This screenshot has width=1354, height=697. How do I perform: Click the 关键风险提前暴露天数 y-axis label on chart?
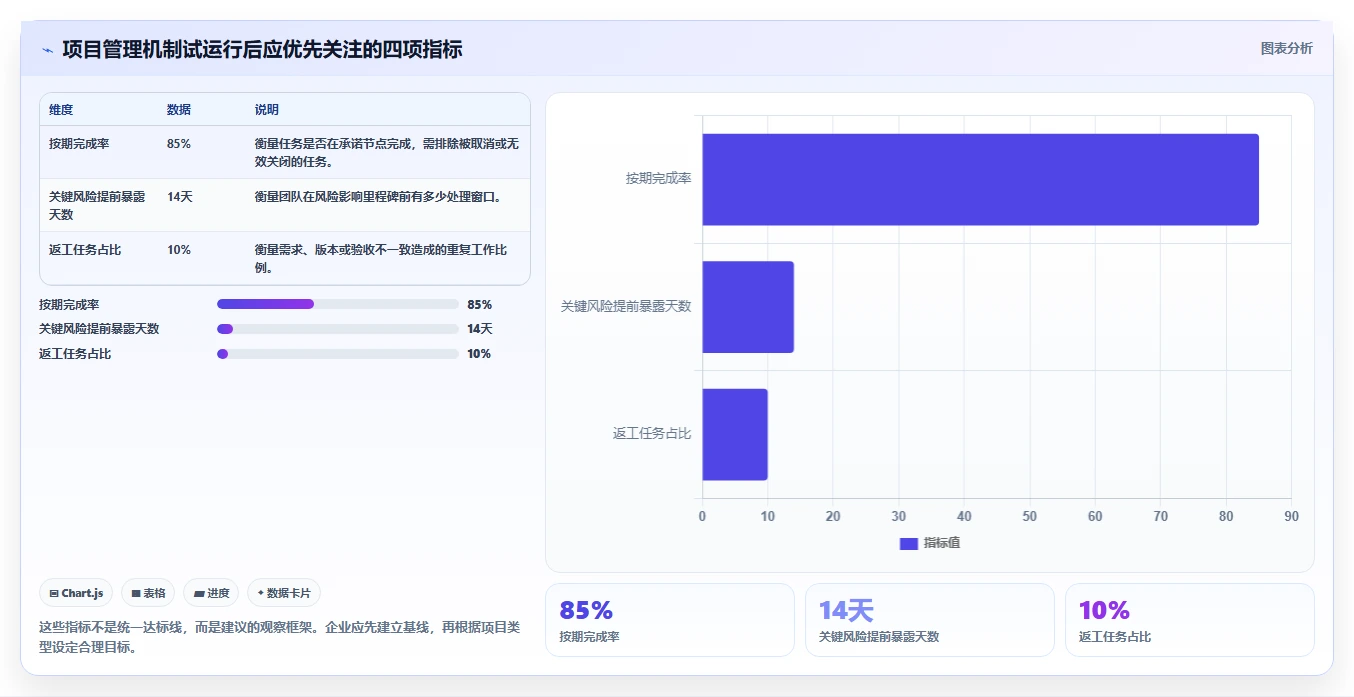[626, 307]
